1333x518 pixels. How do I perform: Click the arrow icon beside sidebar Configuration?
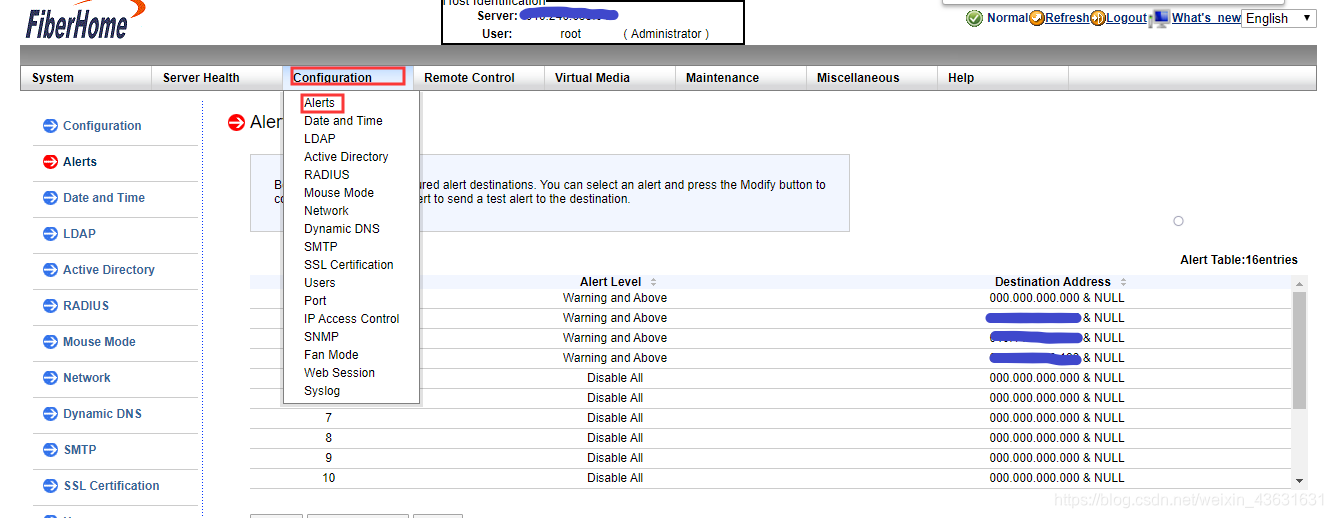pyautogui.click(x=50, y=126)
